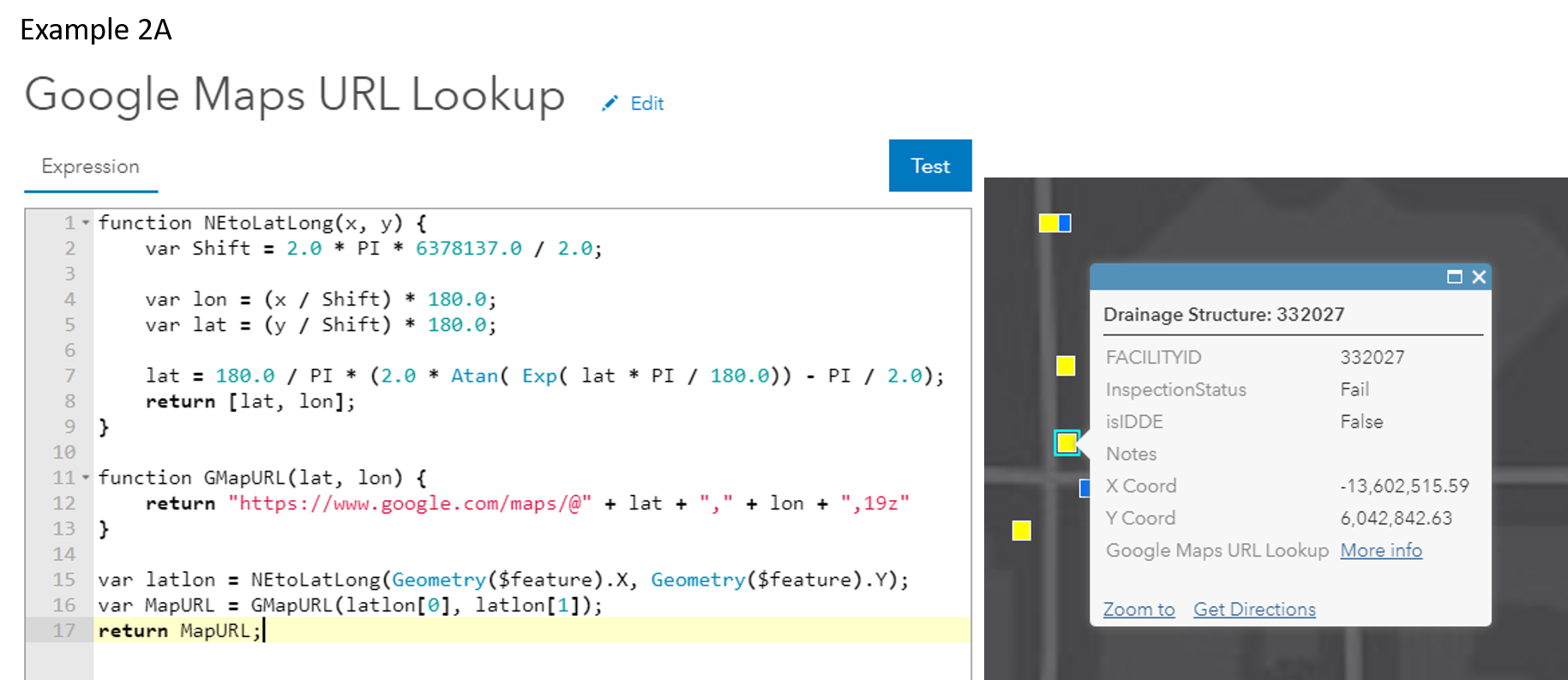
Task: Click the X Coord value -13,602,515.59
Action: click(x=1404, y=486)
